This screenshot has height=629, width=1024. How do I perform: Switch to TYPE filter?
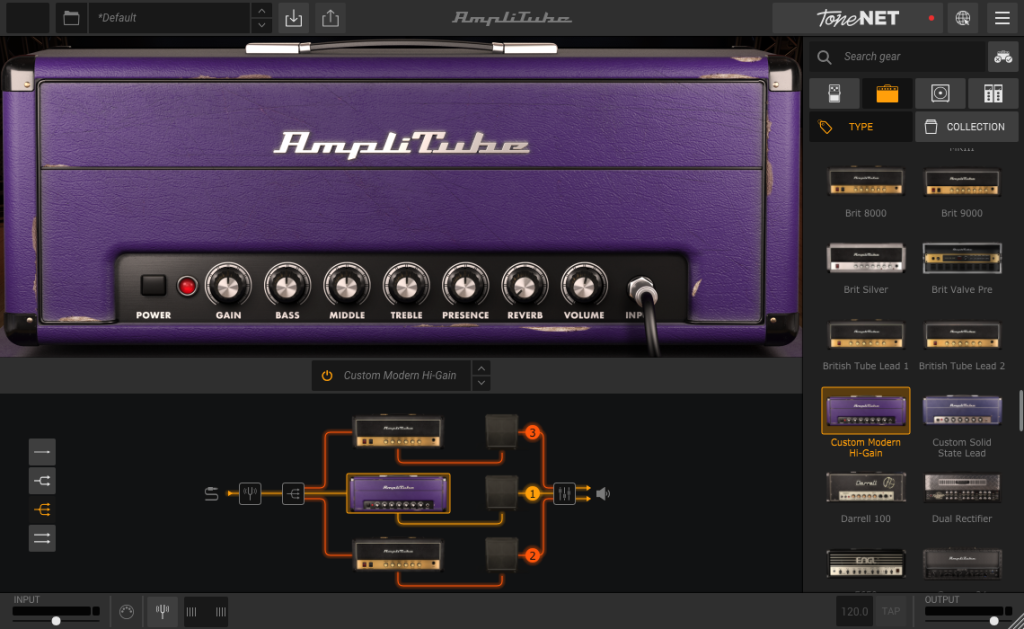pyautogui.click(x=861, y=127)
